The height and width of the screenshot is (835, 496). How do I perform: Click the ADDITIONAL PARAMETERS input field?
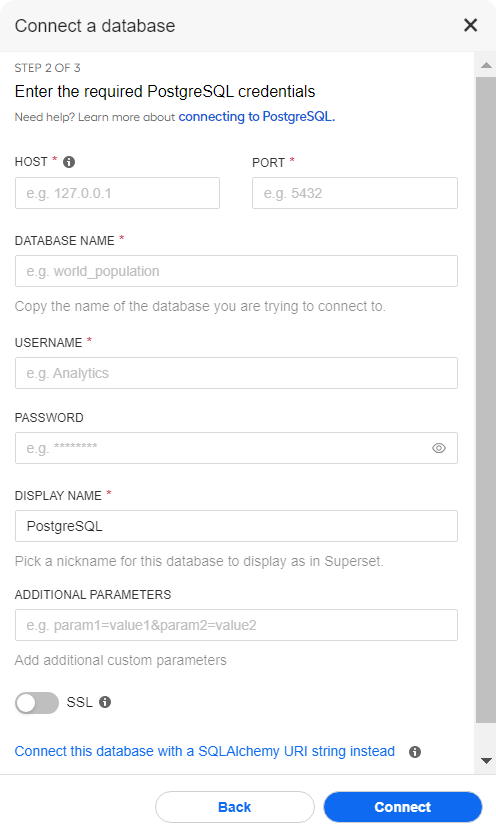[x=236, y=625]
